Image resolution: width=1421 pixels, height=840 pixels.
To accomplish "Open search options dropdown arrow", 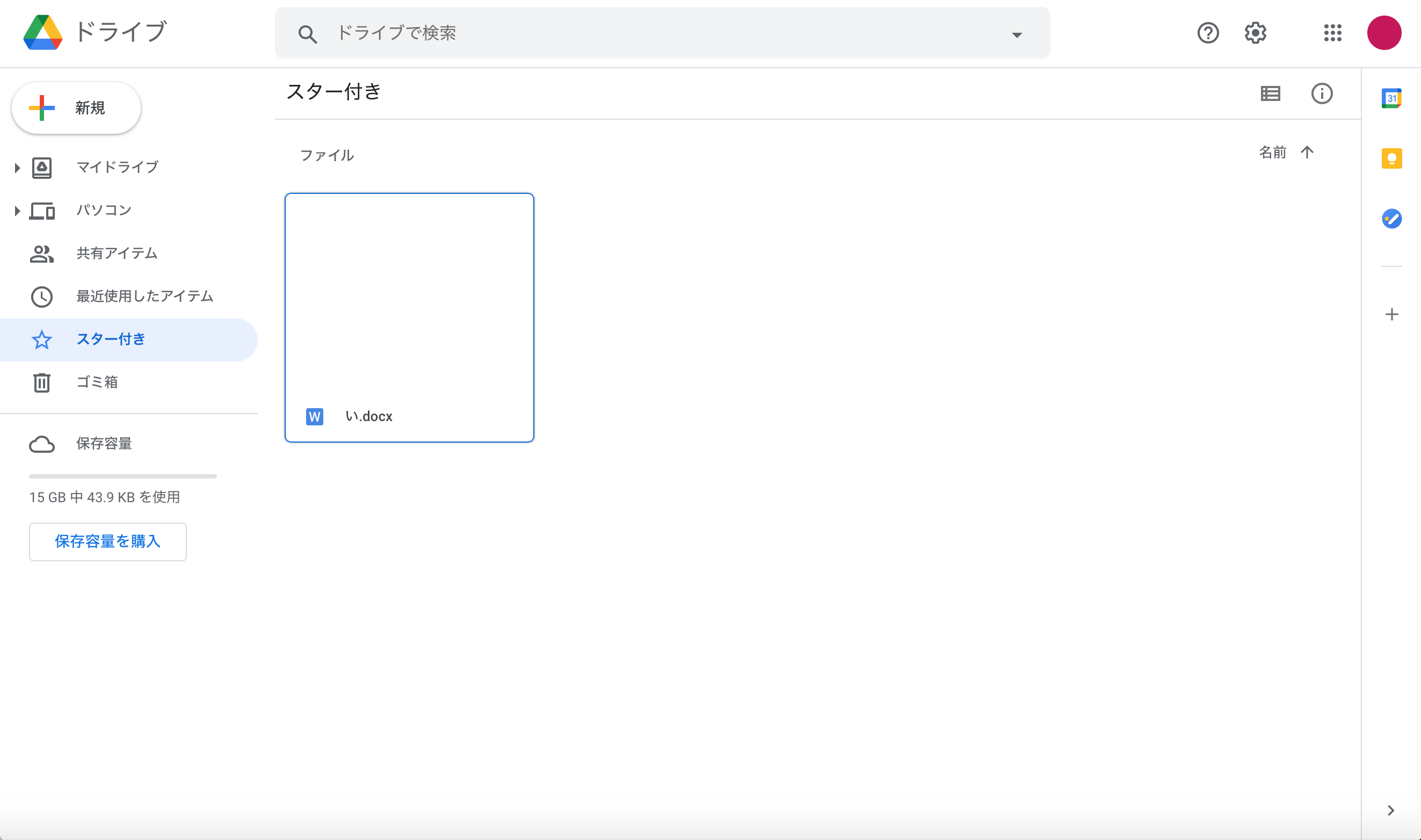I will 1017,34.
